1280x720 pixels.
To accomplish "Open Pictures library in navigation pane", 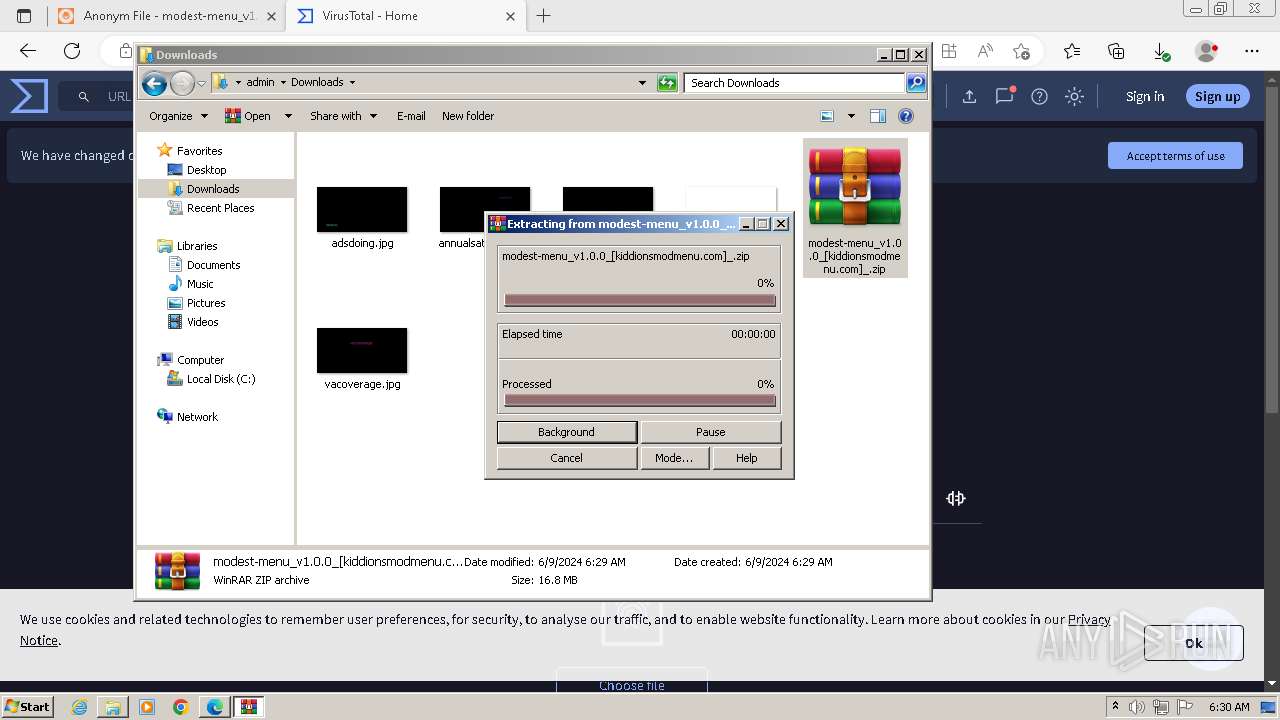I will pyautogui.click(x=206, y=303).
